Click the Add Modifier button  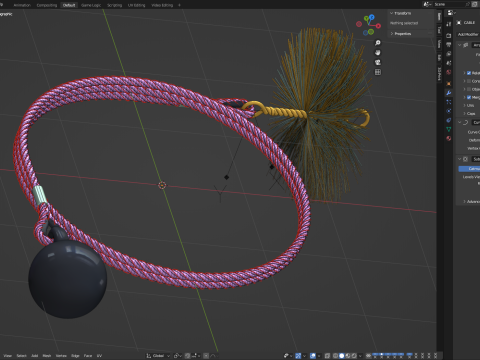tap(468, 34)
